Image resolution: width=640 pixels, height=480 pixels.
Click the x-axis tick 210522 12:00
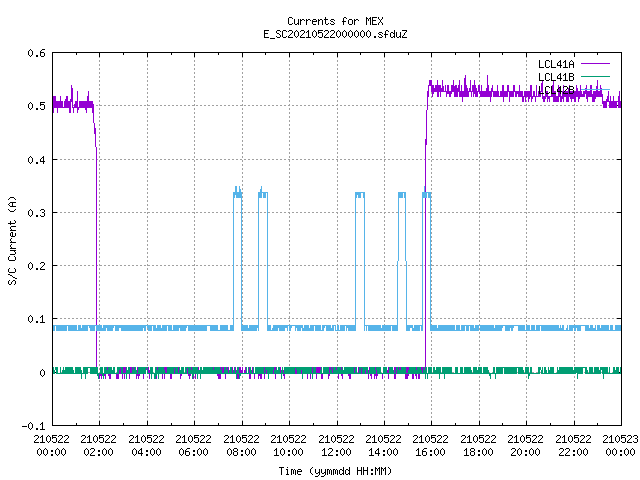pyautogui.click(x=336, y=445)
